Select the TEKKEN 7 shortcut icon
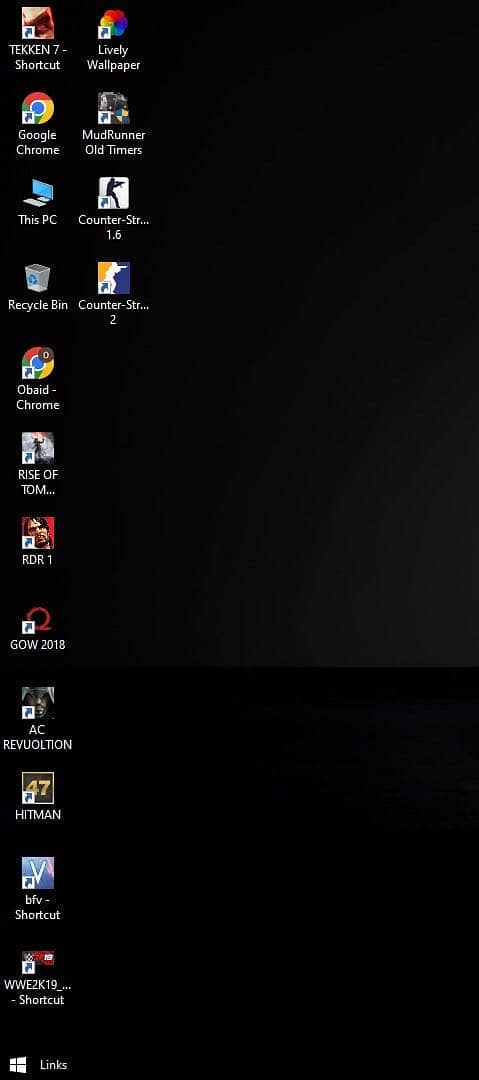This screenshot has width=479, height=1080. pos(38,23)
